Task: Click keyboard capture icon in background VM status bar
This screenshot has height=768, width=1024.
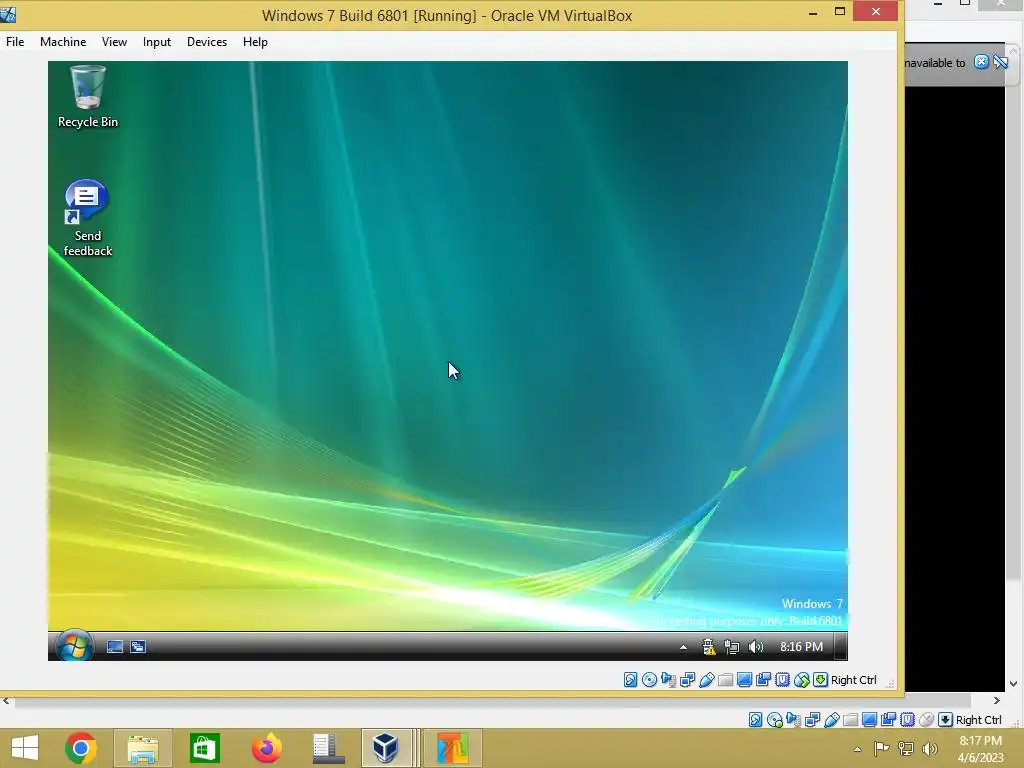Action: click(945, 720)
